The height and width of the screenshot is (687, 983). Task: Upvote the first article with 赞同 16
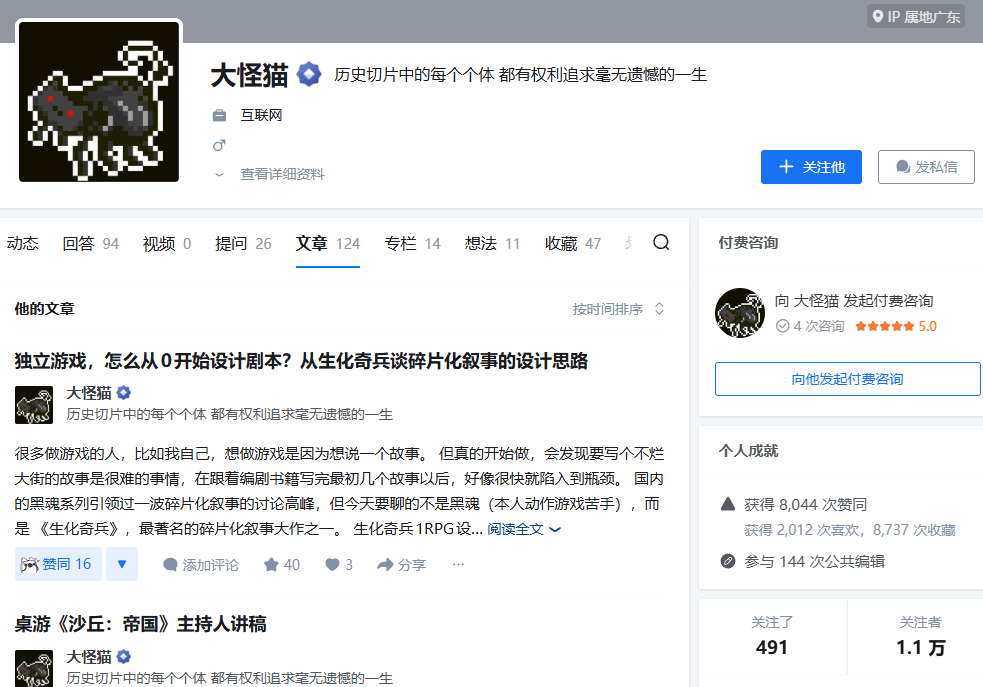point(58,564)
